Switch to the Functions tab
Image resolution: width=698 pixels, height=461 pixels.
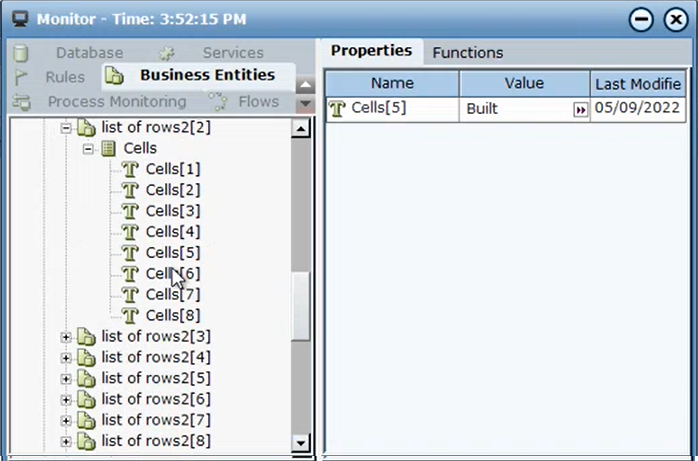pos(467,52)
